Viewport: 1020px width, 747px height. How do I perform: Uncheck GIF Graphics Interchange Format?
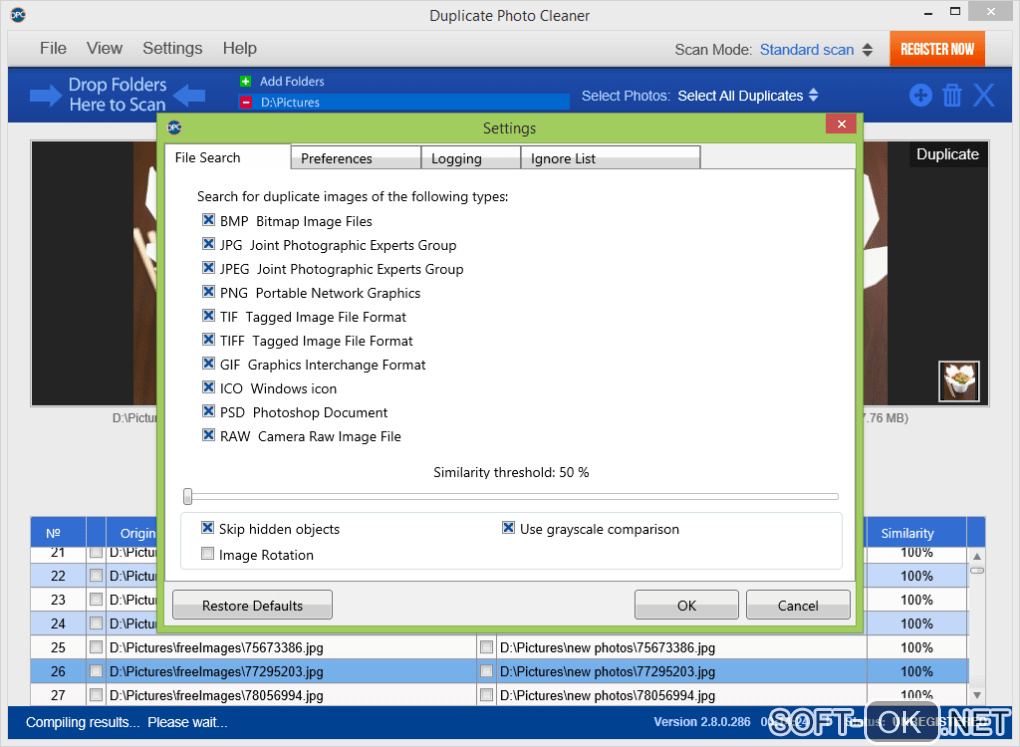(x=208, y=364)
